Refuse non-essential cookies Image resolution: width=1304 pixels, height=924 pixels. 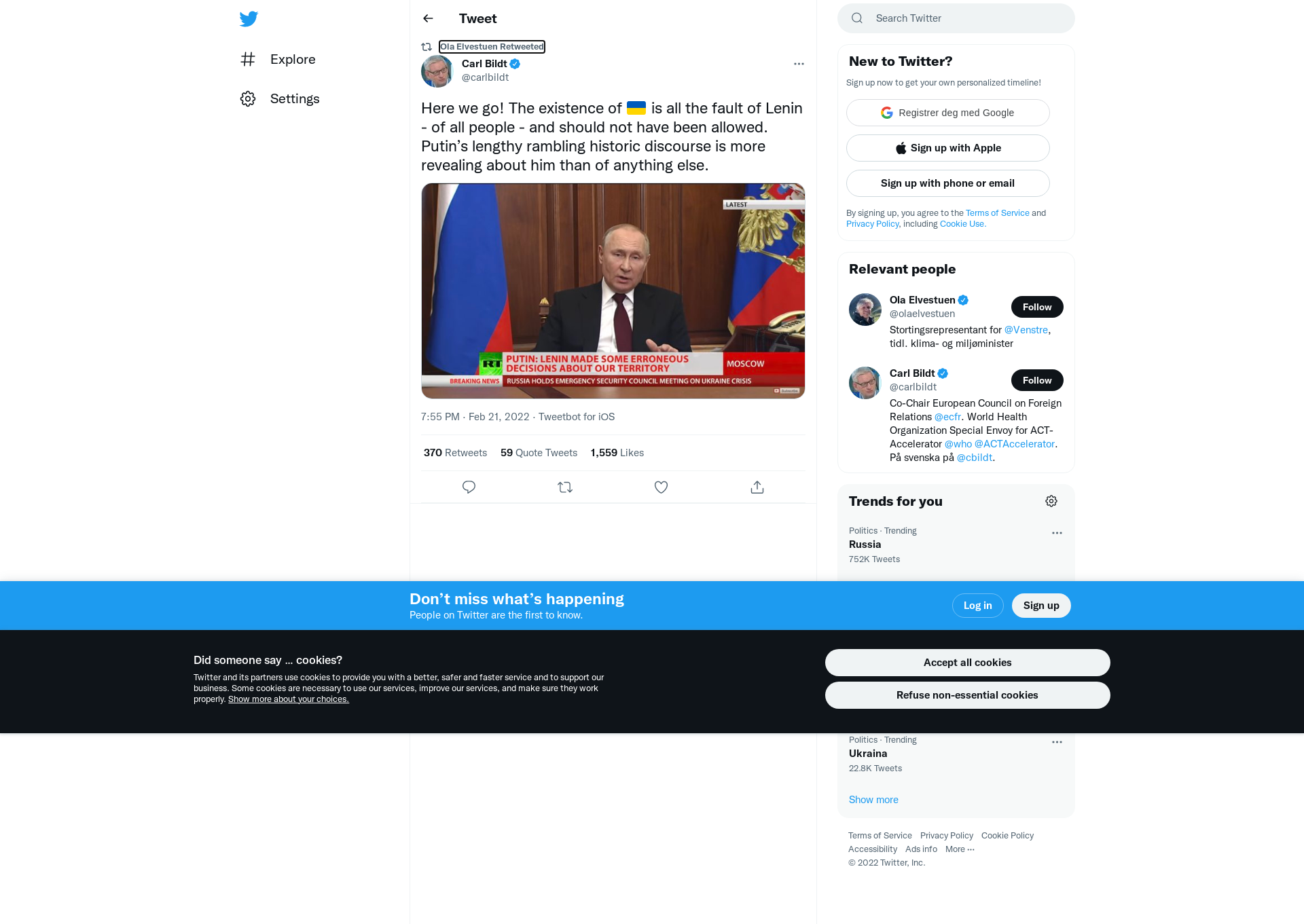click(967, 695)
